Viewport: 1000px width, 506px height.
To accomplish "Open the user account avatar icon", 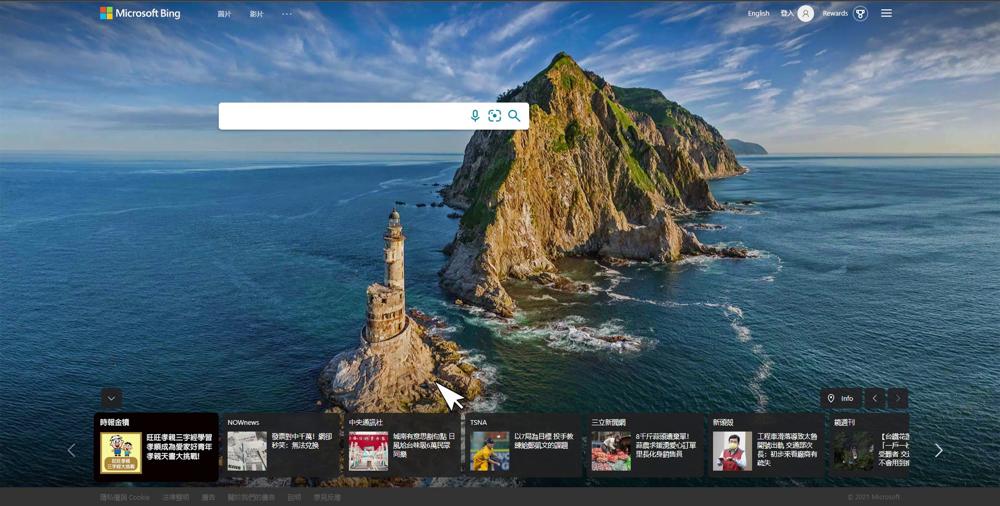I will (x=806, y=14).
